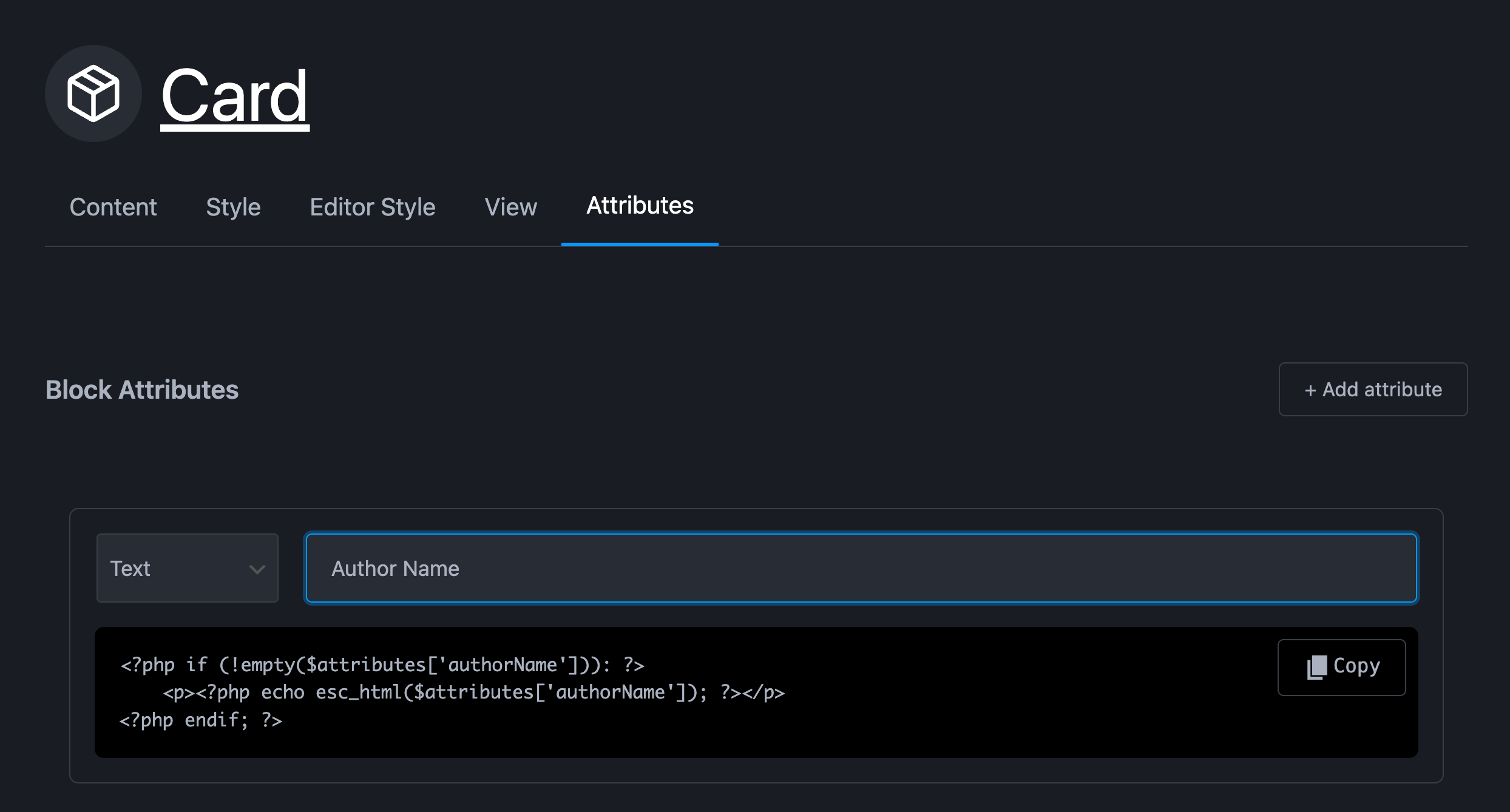The width and height of the screenshot is (1510, 812).
Task: Click the esc_html echo code line
Action: pyautogui.click(x=473, y=692)
